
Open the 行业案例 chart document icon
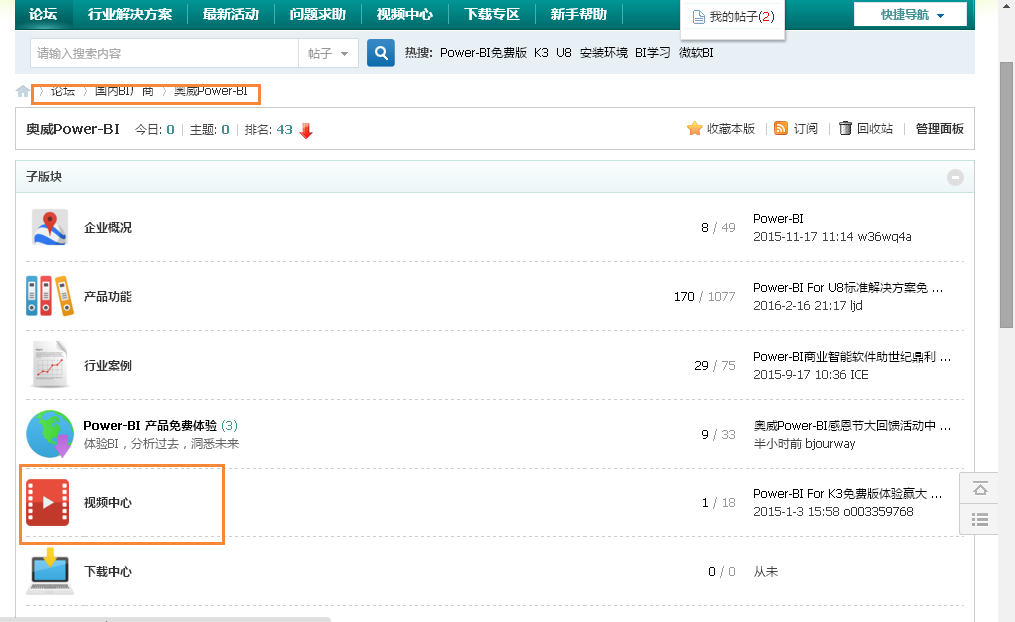[x=50, y=365]
